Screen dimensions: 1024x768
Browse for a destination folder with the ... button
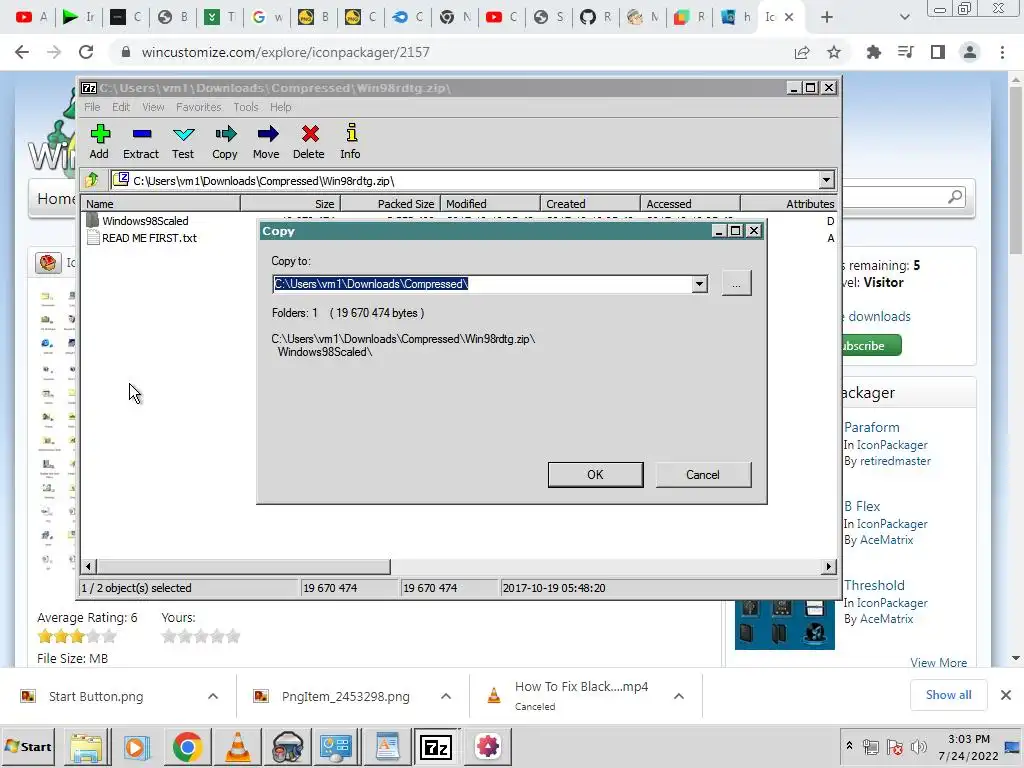point(736,284)
